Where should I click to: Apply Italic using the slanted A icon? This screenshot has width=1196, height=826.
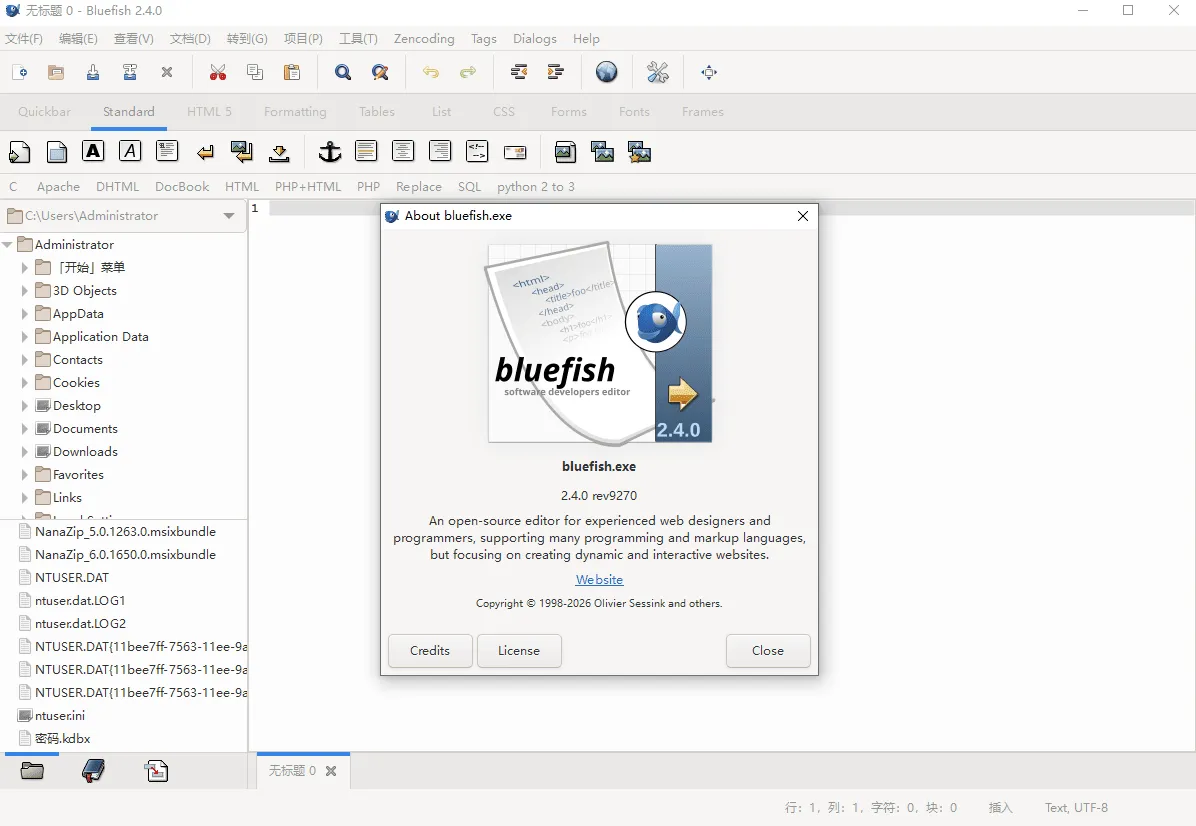tap(130, 151)
